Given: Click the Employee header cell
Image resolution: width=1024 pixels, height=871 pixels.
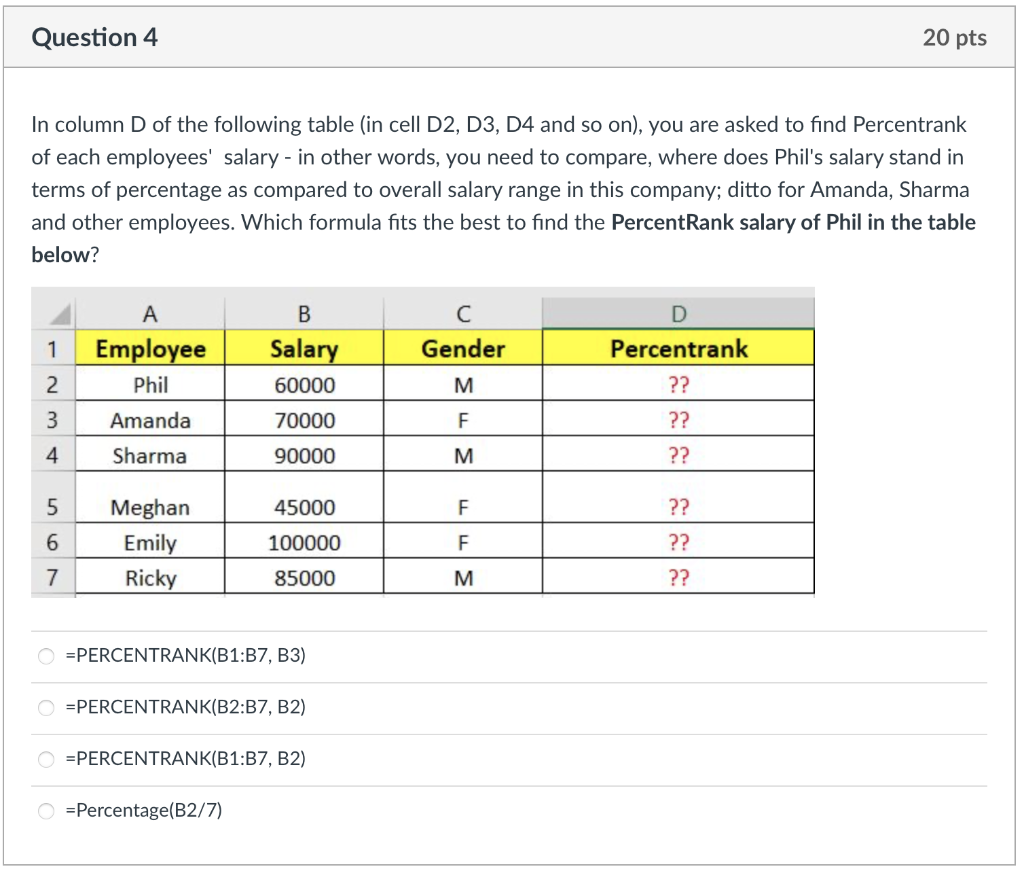Looking at the screenshot, I should (x=150, y=349).
